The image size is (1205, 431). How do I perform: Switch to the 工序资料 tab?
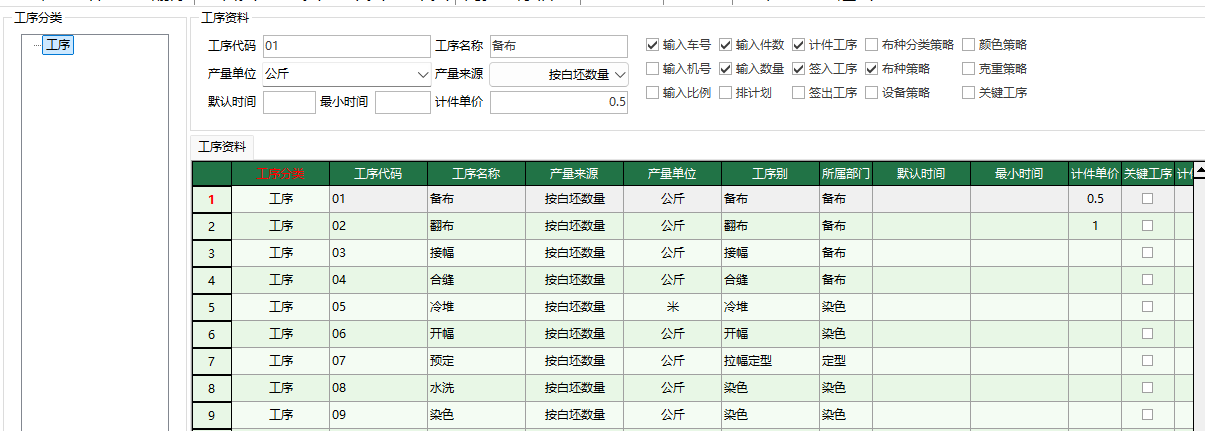tap(222, 146)
